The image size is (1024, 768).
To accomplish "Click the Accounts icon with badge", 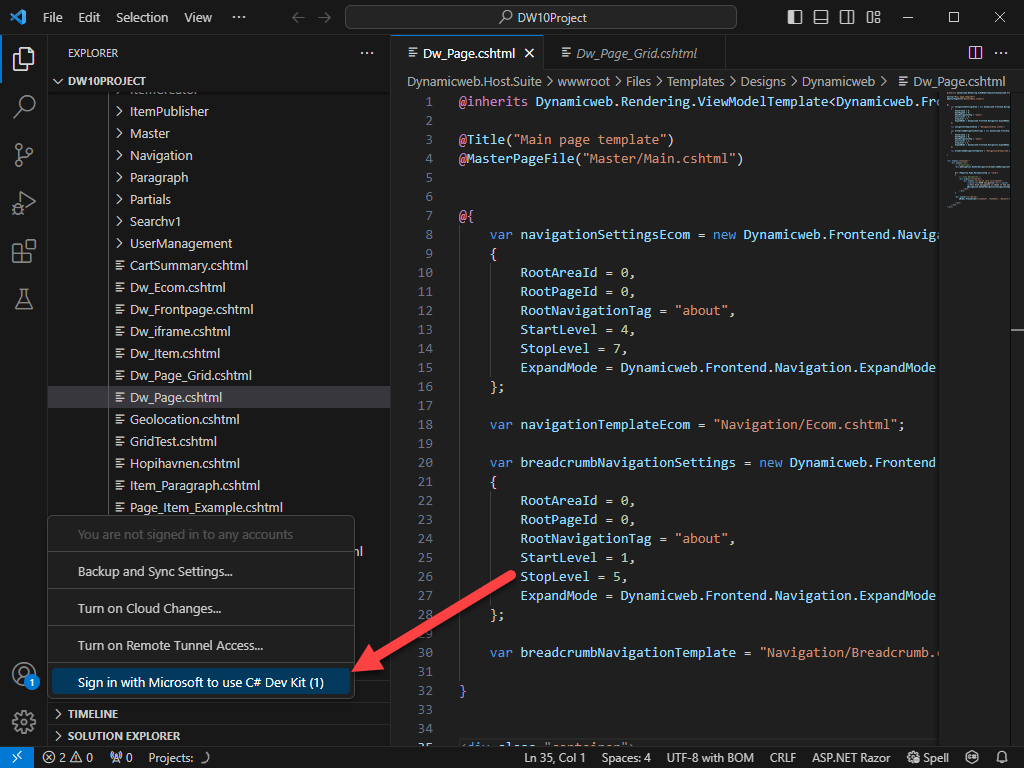I will (x=24, y=675).
